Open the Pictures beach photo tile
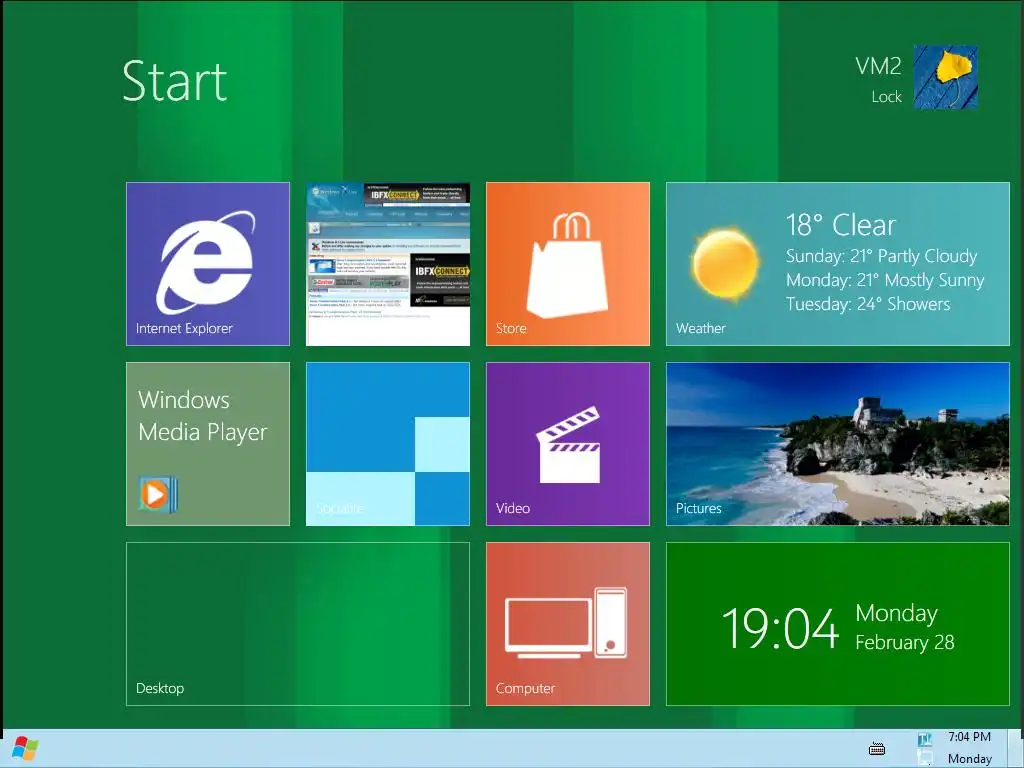The image size is (1024, 768). pos(838,444)
